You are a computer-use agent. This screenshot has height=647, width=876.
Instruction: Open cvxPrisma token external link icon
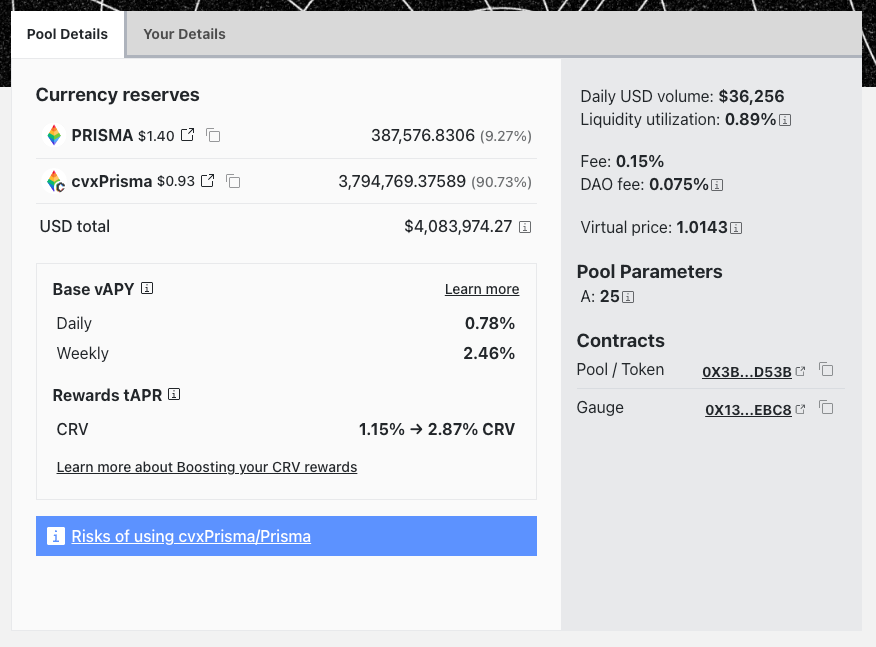pos(207,181)
